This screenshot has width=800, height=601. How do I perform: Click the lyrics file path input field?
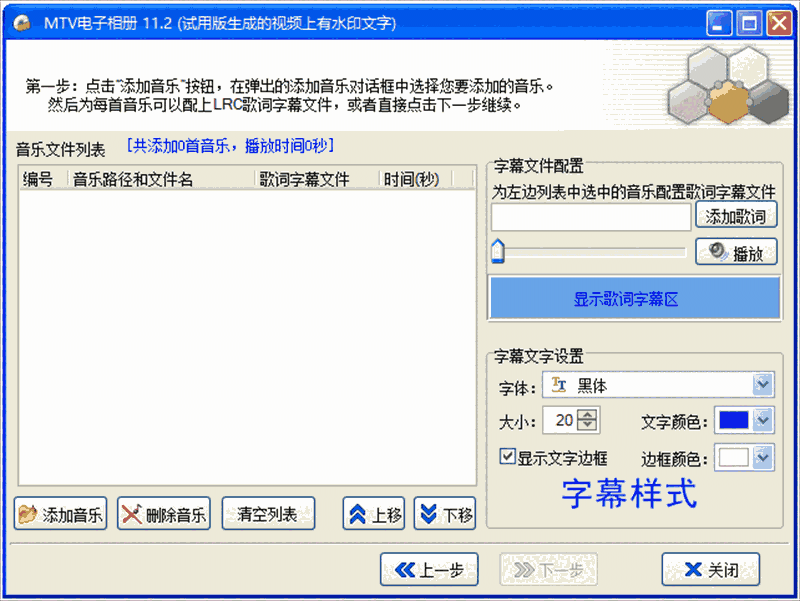click(x=591, y=217)
